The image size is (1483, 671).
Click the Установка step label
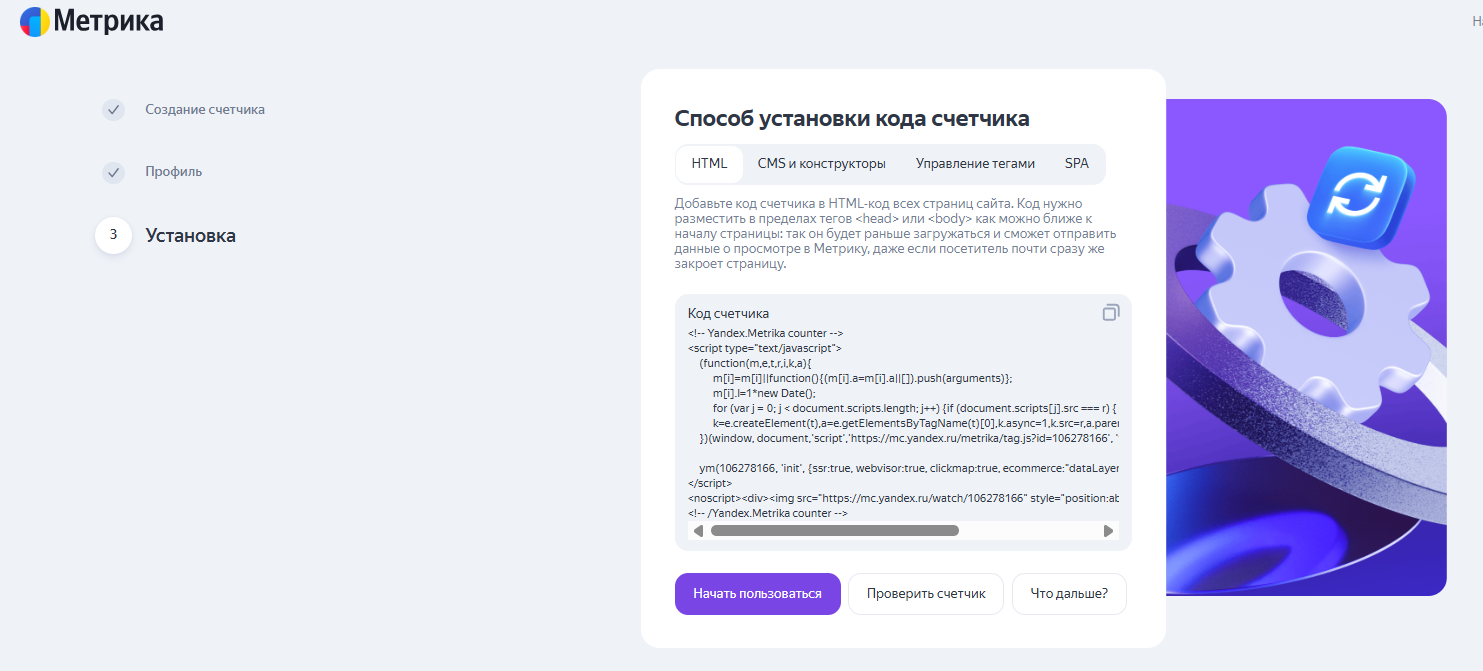coord(191,236)
